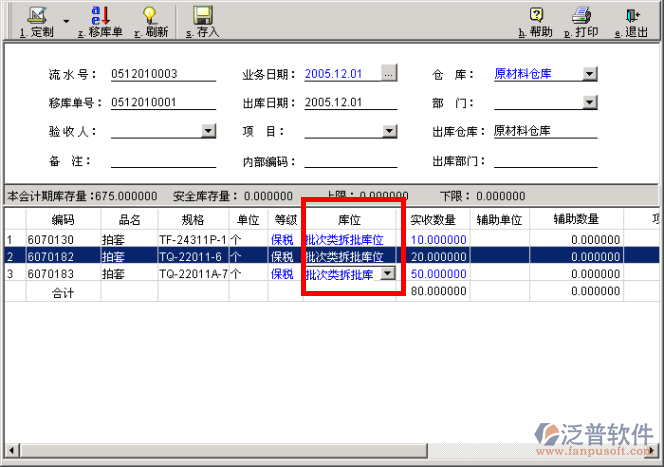The image size is (664, 467).
Task: Click the 50.000000 quantity cell
Action: click(x=438, y=274)
